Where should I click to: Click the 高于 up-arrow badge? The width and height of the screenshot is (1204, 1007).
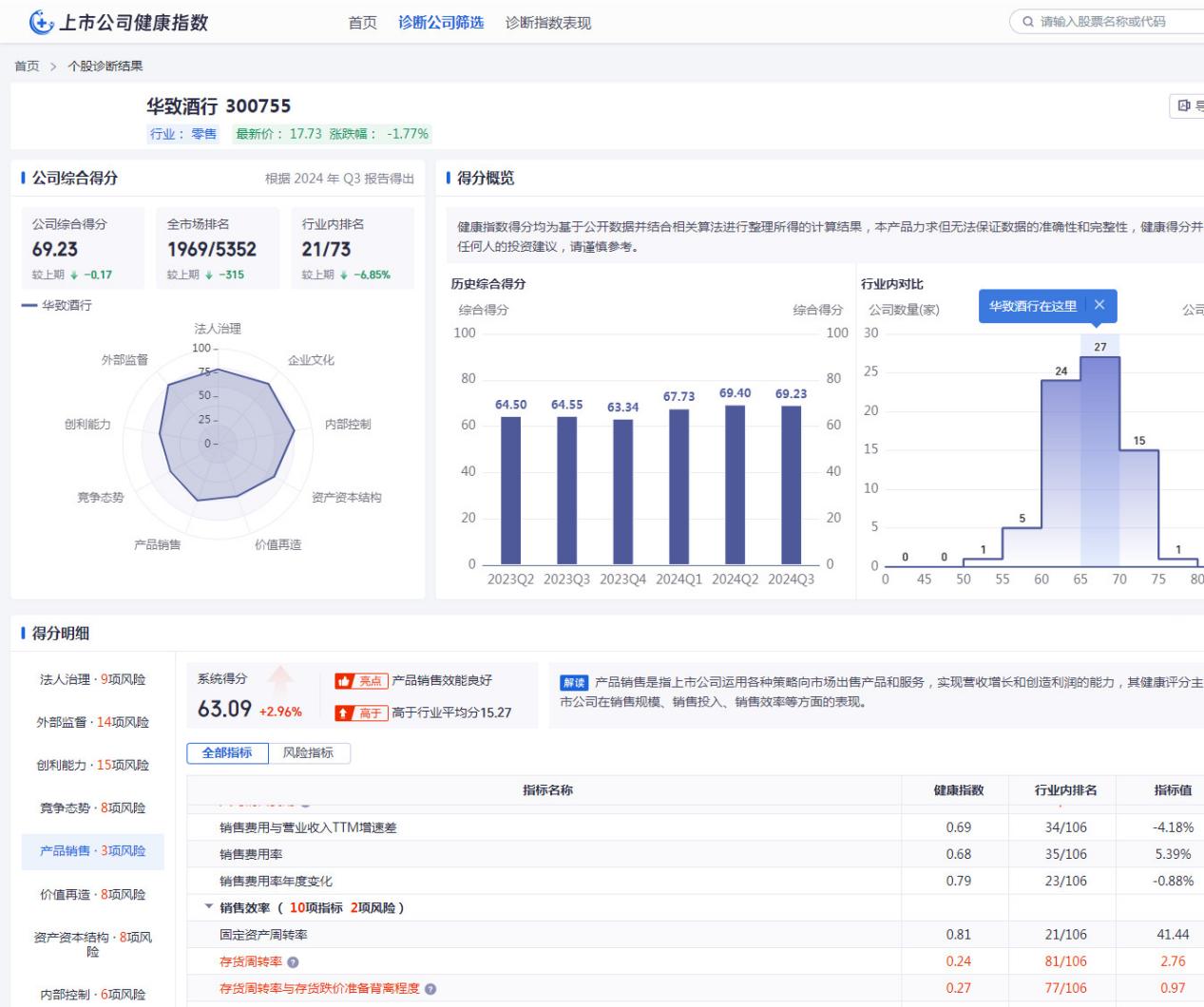(x=361, y=712)
